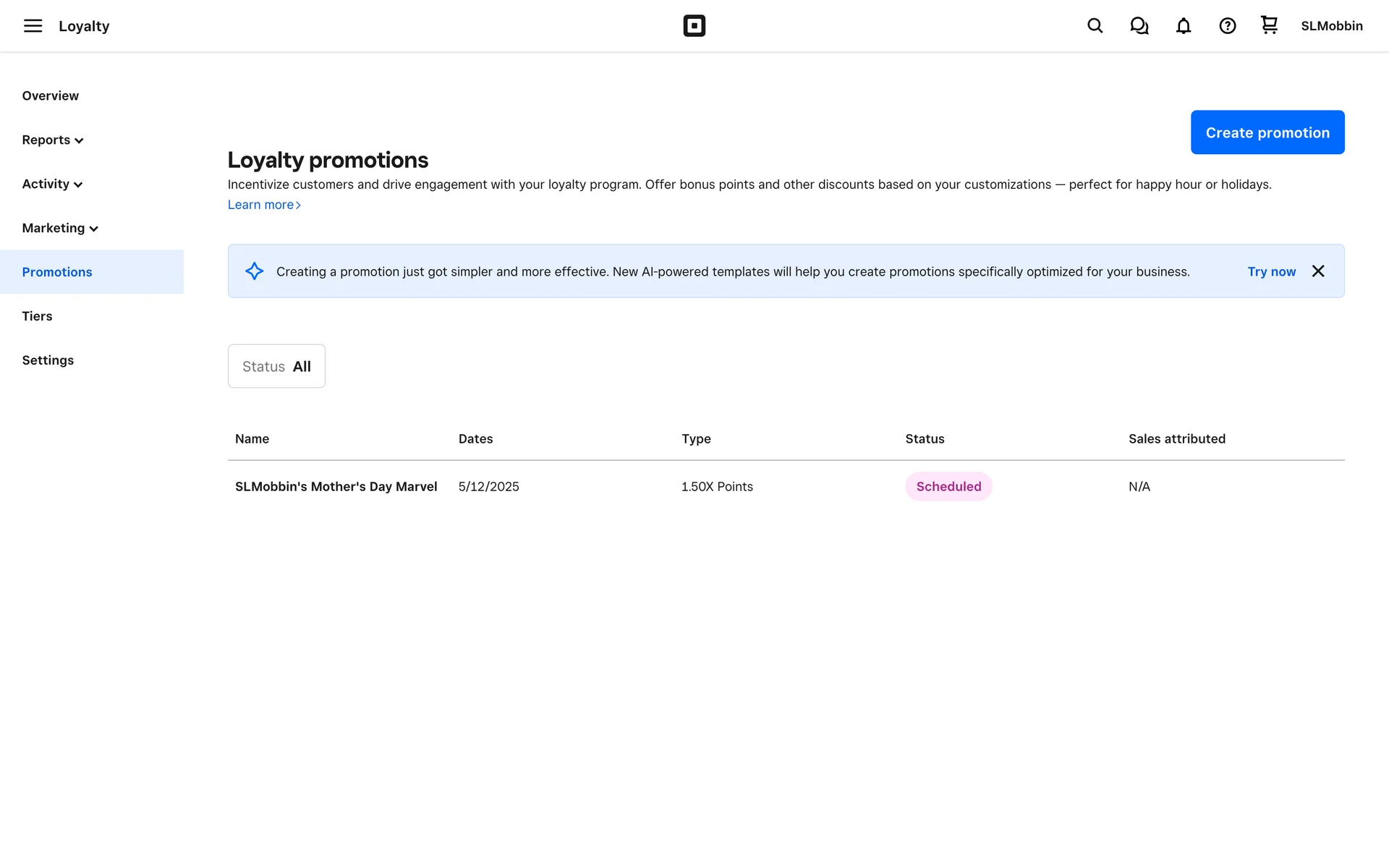Expand the Marketing sidebar section

pos(60,229)
